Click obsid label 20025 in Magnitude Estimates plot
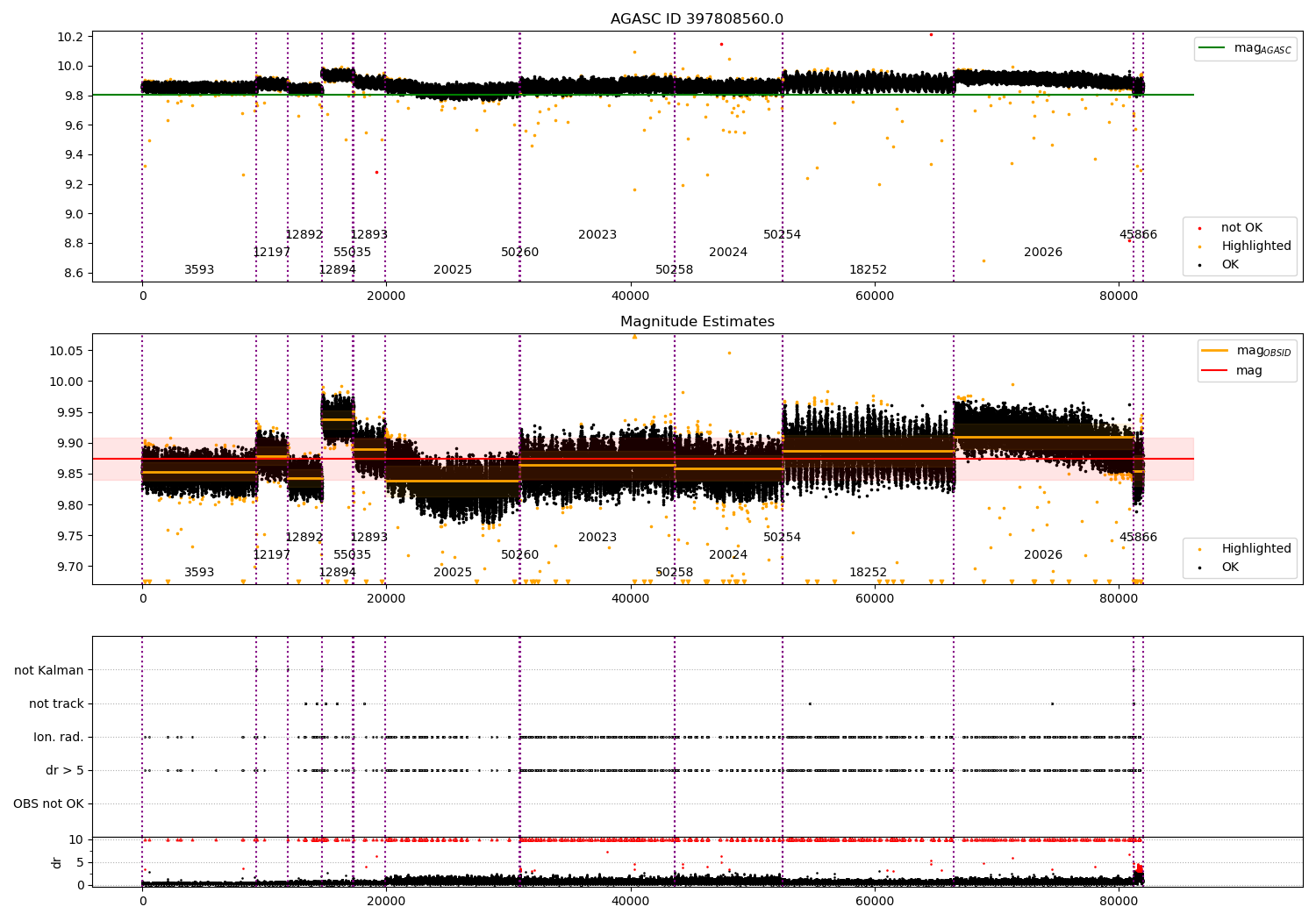Screen dimensions: 1316x921 453,573
